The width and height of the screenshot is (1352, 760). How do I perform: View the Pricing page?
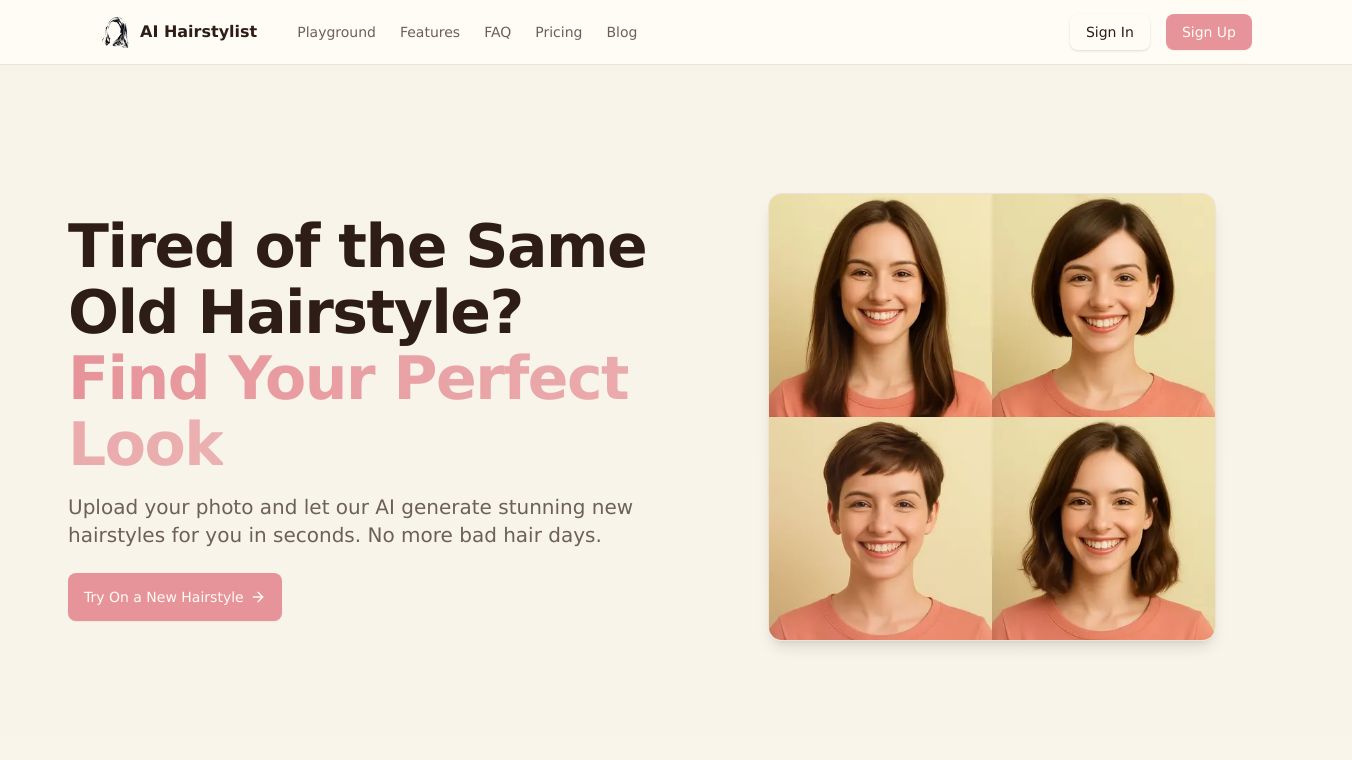coord(558,32)
